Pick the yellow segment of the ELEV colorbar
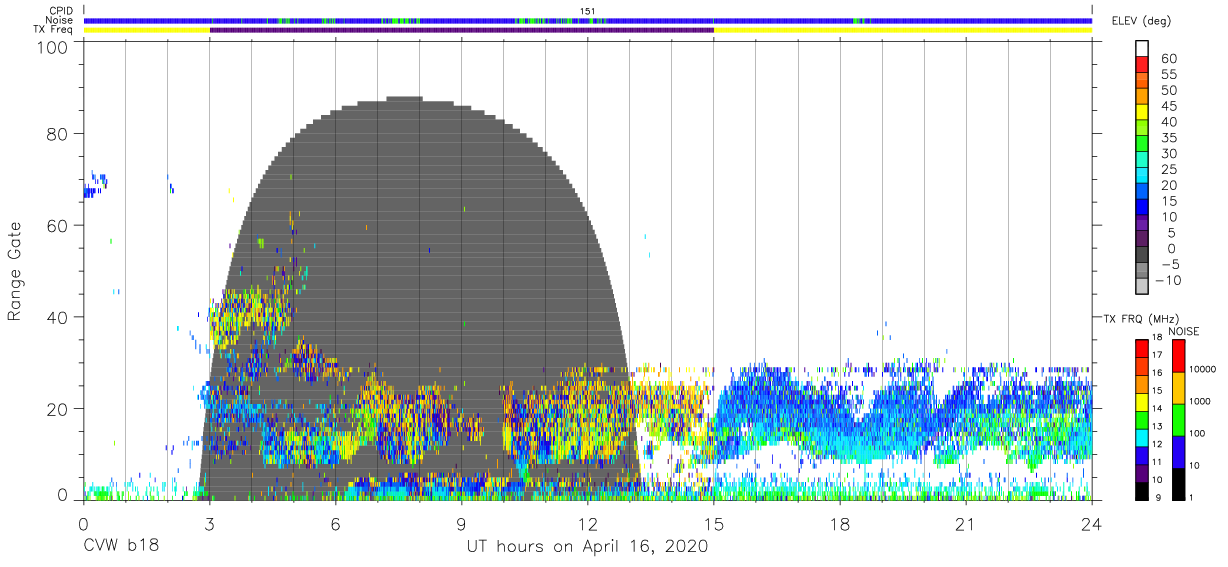 point(1144,111)
